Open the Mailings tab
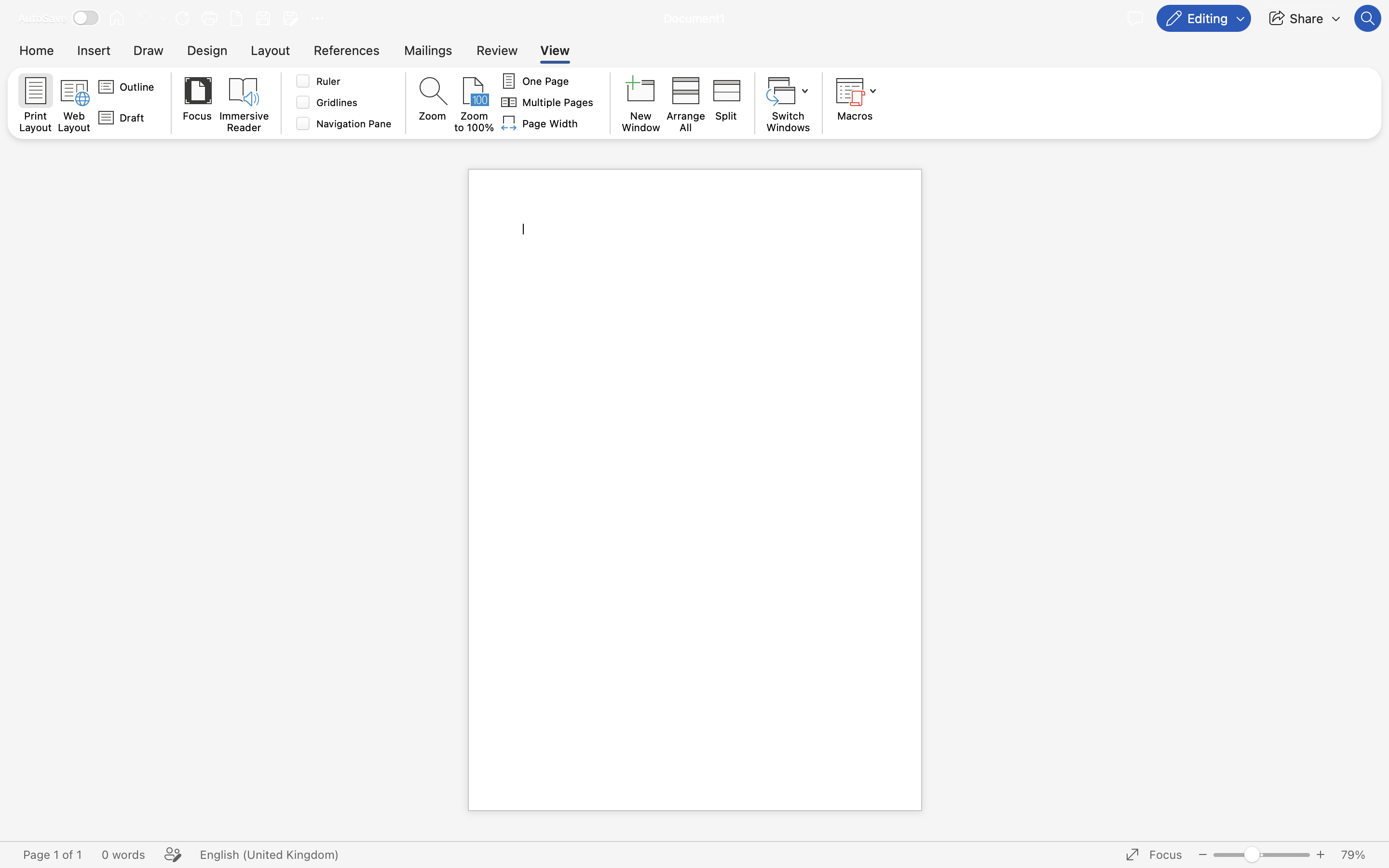1389x868 pixels. coord(428,51)
